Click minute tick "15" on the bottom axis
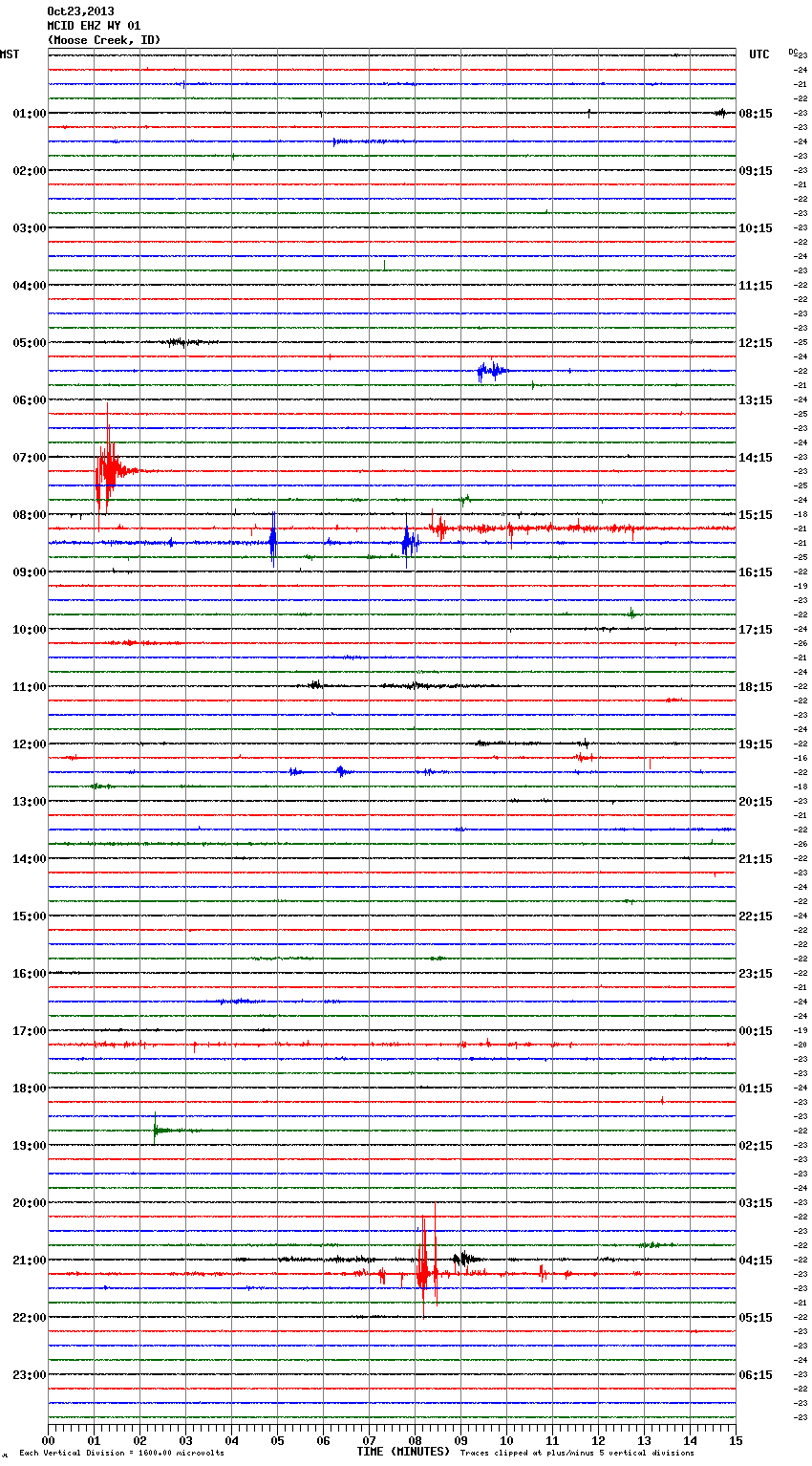This screenshot has width=812, height=1466. [x=735, y=1440]
